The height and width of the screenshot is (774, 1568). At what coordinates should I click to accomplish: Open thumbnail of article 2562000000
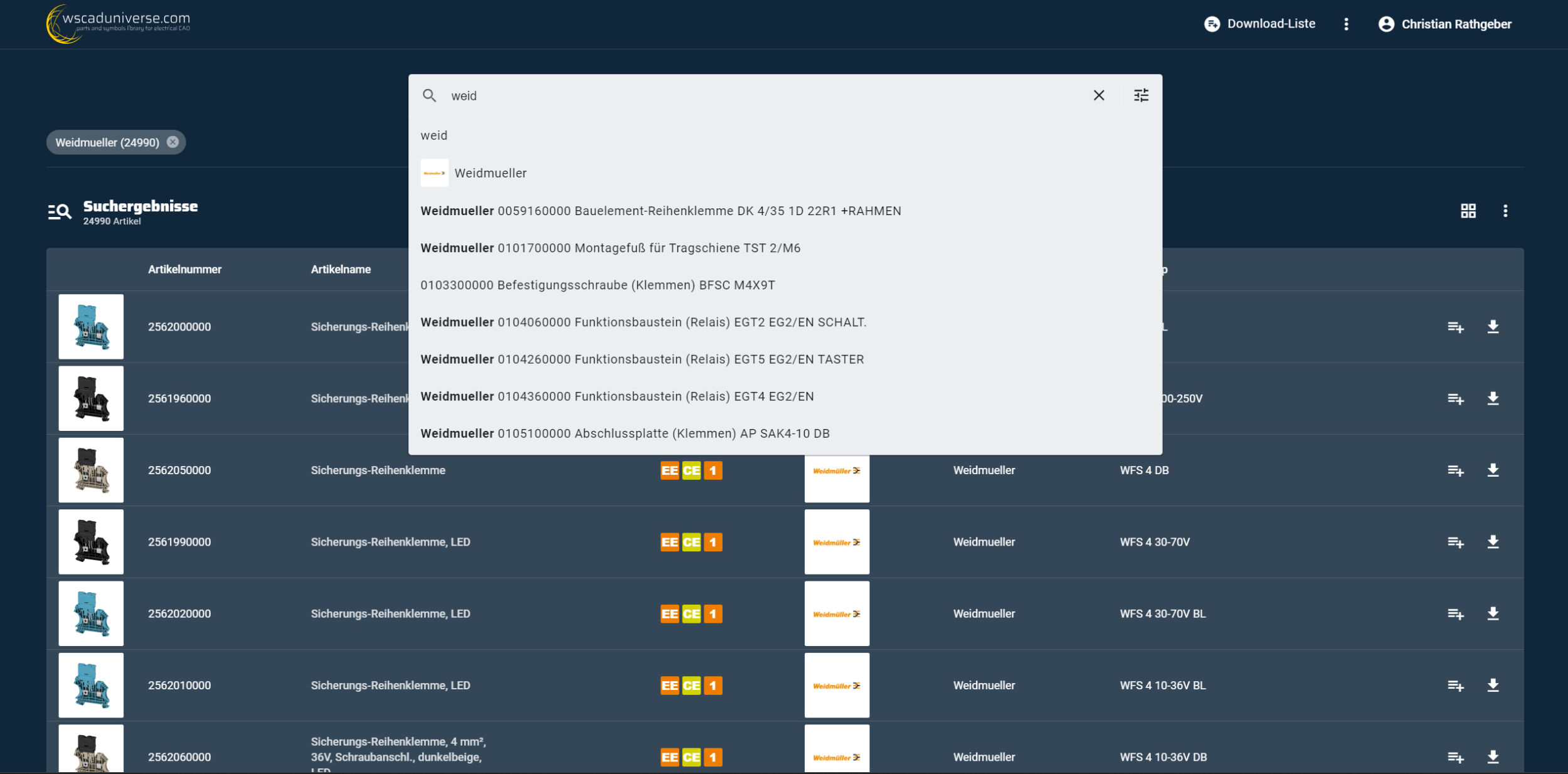[91, 327]
